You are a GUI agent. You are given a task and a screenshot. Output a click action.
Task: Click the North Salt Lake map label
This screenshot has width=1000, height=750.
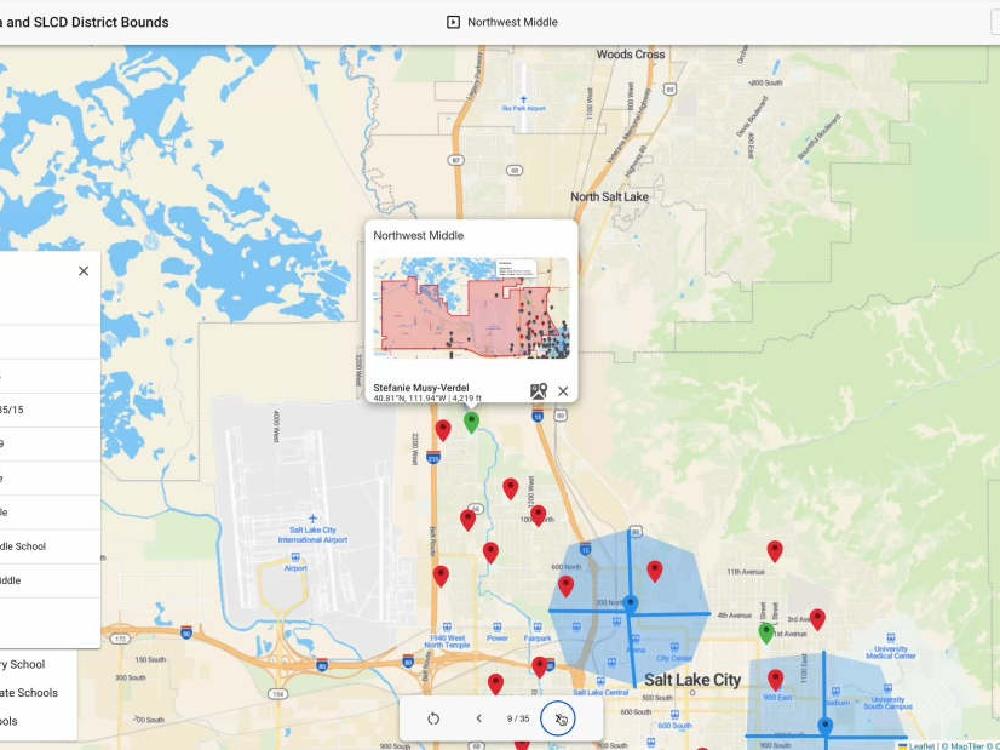[x=609, y=197]
